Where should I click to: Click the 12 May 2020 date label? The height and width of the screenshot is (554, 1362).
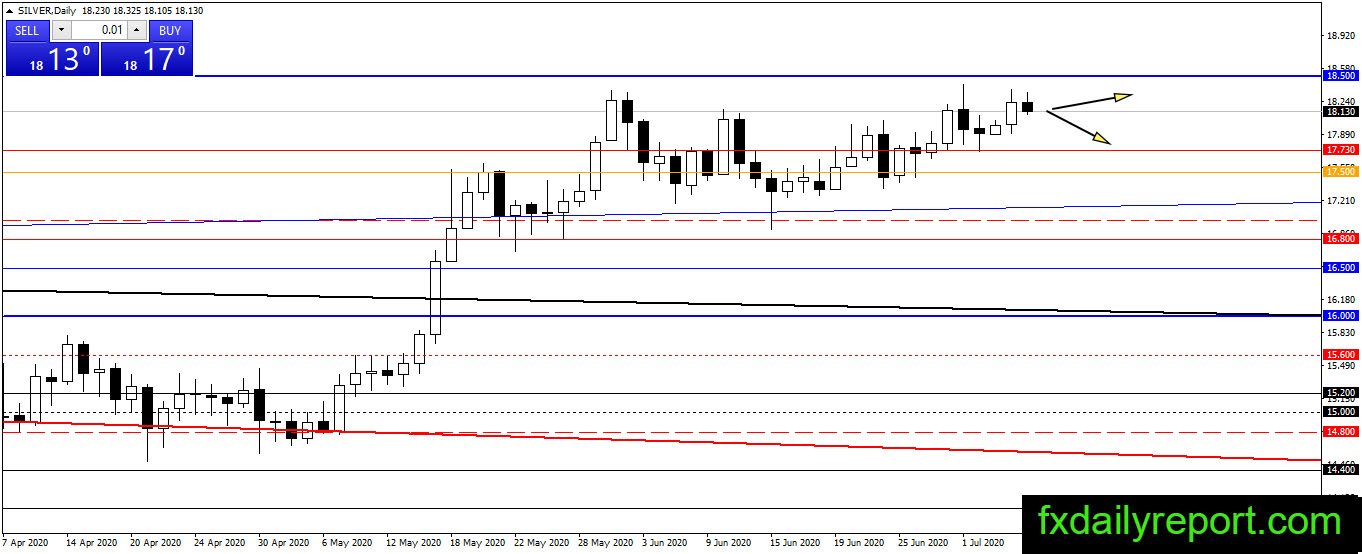click(x=413, y=543)
